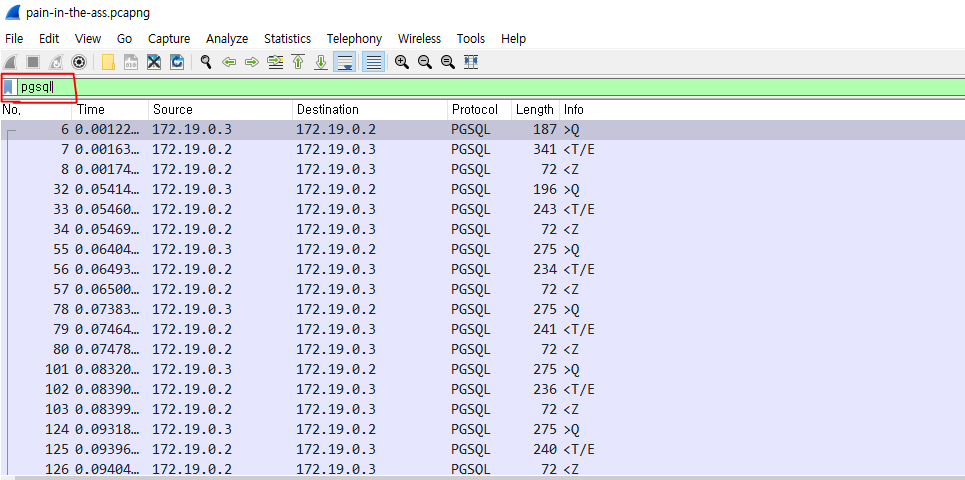Jump to the last packet icon
Image resolution: width=965 pixels, height=480 pixels.
(x=321, y=62)
